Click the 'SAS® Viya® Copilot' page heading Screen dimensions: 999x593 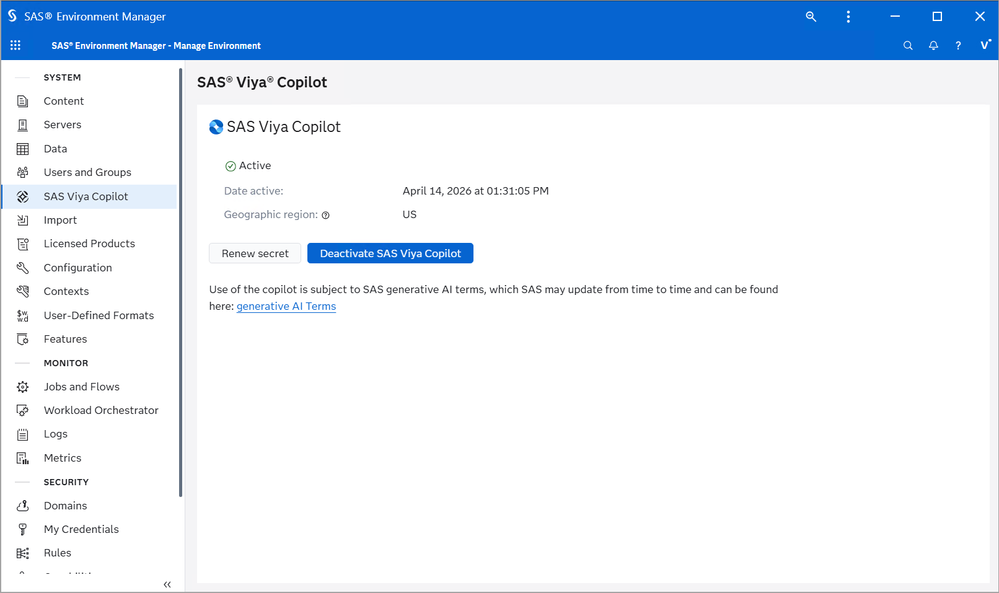click(x=262, y=82)
